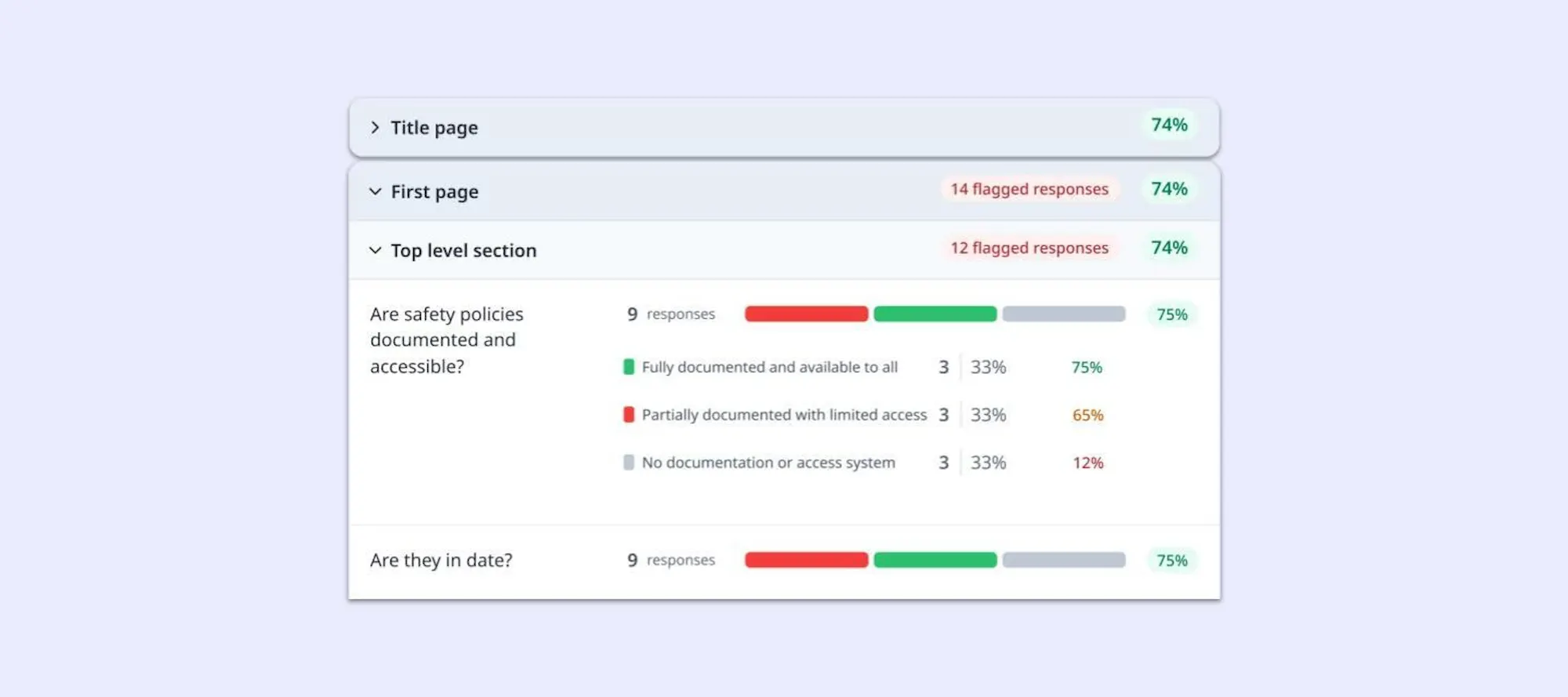
Task: Collapse the First page chevron
Action: point(375,192)
